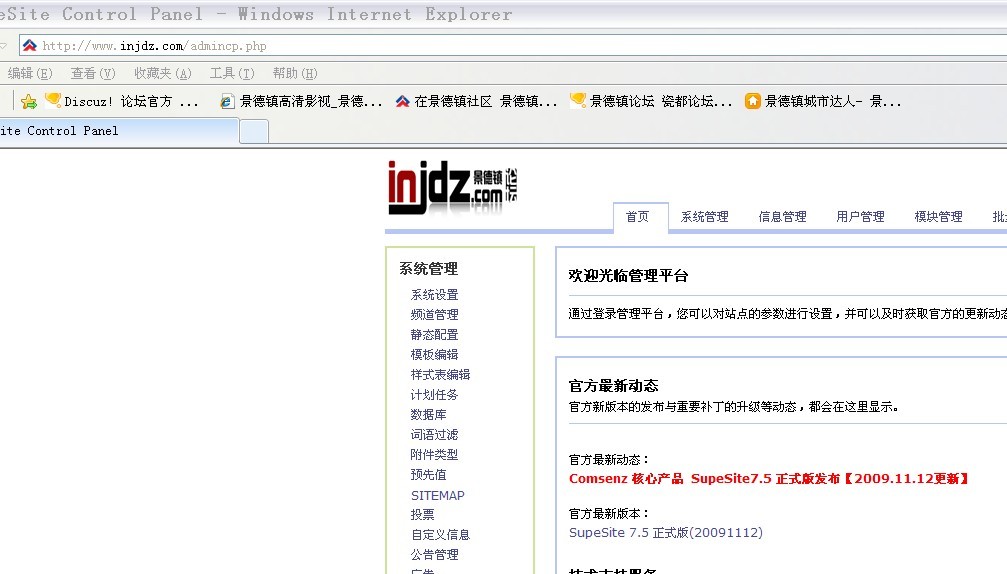Switch to the 首页 tab
Screen dimensions: 1007x574
click(637, 216)
